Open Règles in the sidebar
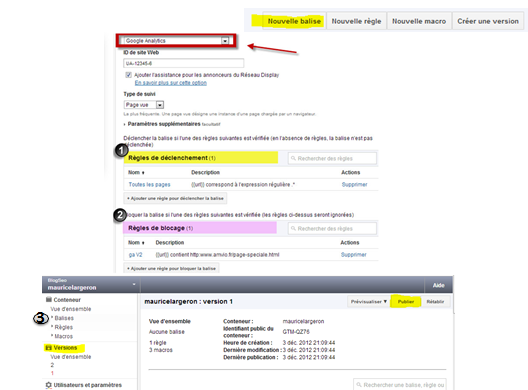The image size is (528, 390). (63, 327)
